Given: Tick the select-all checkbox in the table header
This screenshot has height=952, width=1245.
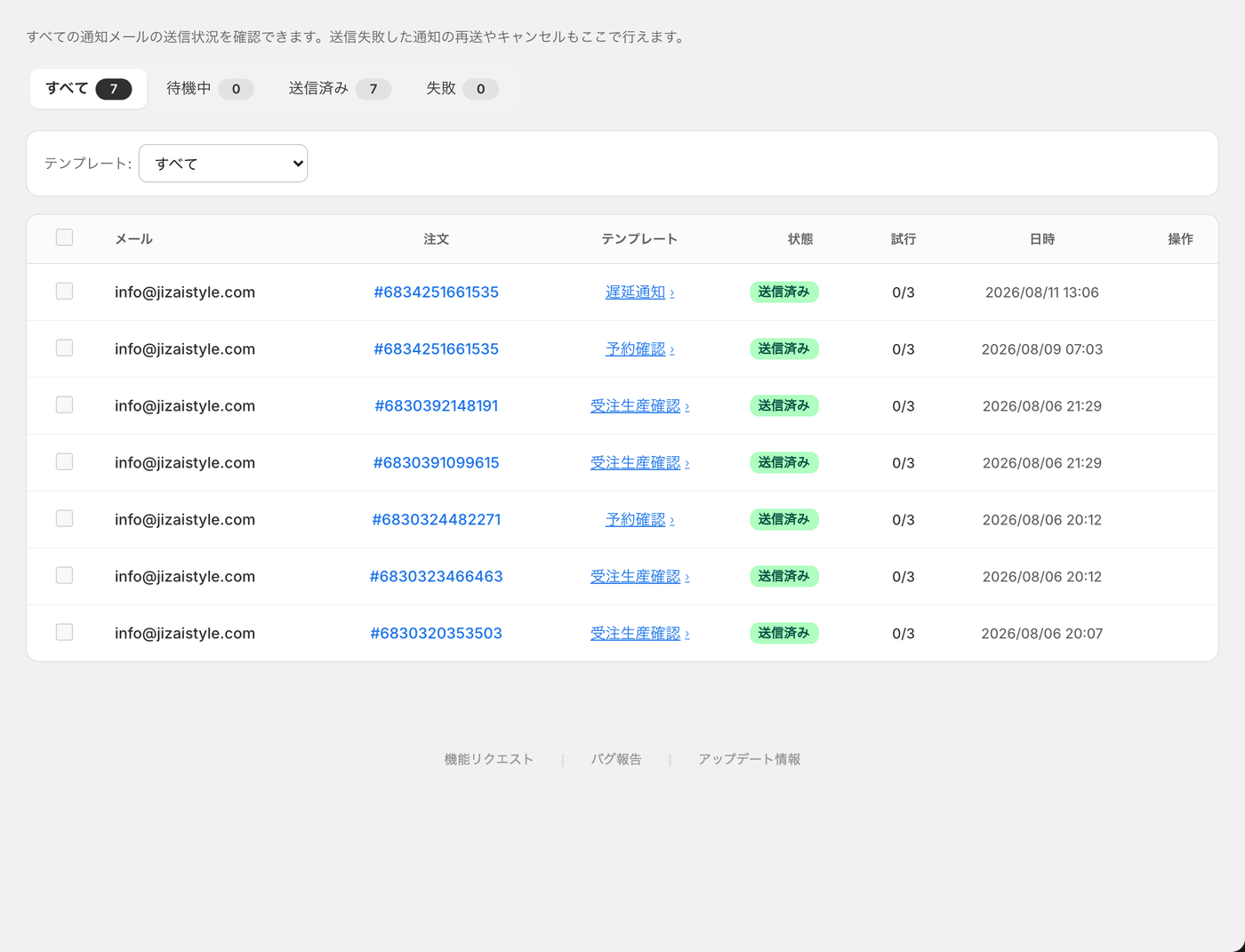Looking at the screenshot, I should pos(64,237).
